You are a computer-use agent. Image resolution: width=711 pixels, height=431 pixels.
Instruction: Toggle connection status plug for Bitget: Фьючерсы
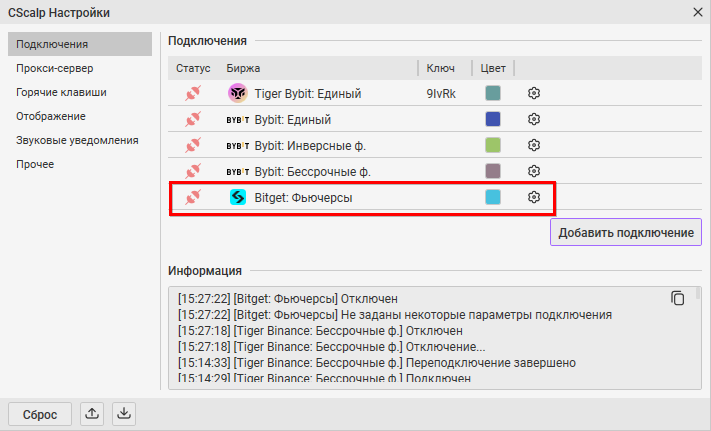coord(193,197)
